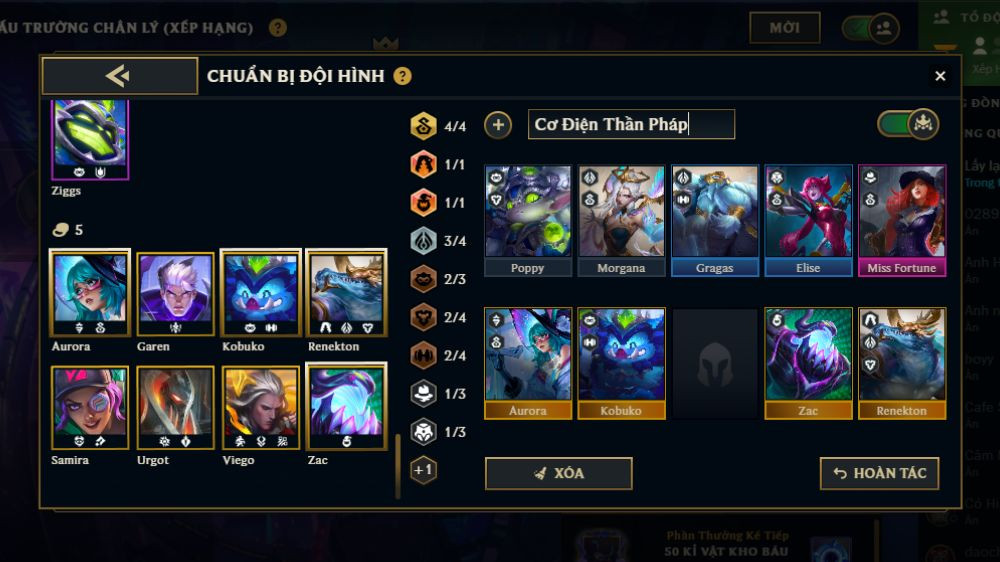Click the plus icon beside the team name
This screenshot has height=562, width=1000.
click(498, 124)
